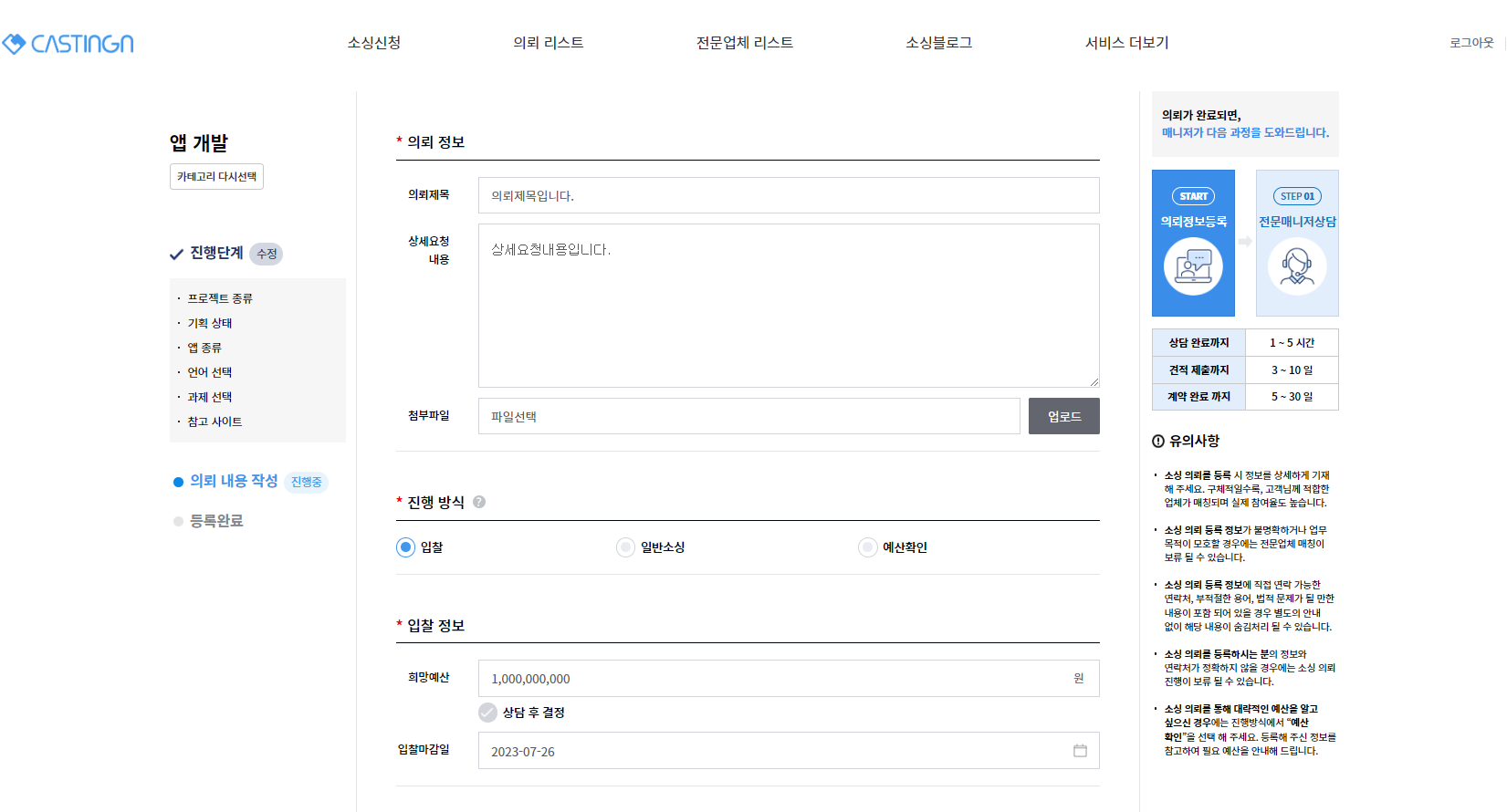Screen dimensions: 1507x812
Task: Click the 전문매니저상담 headset icon
Action: (x=1297, y=266)
